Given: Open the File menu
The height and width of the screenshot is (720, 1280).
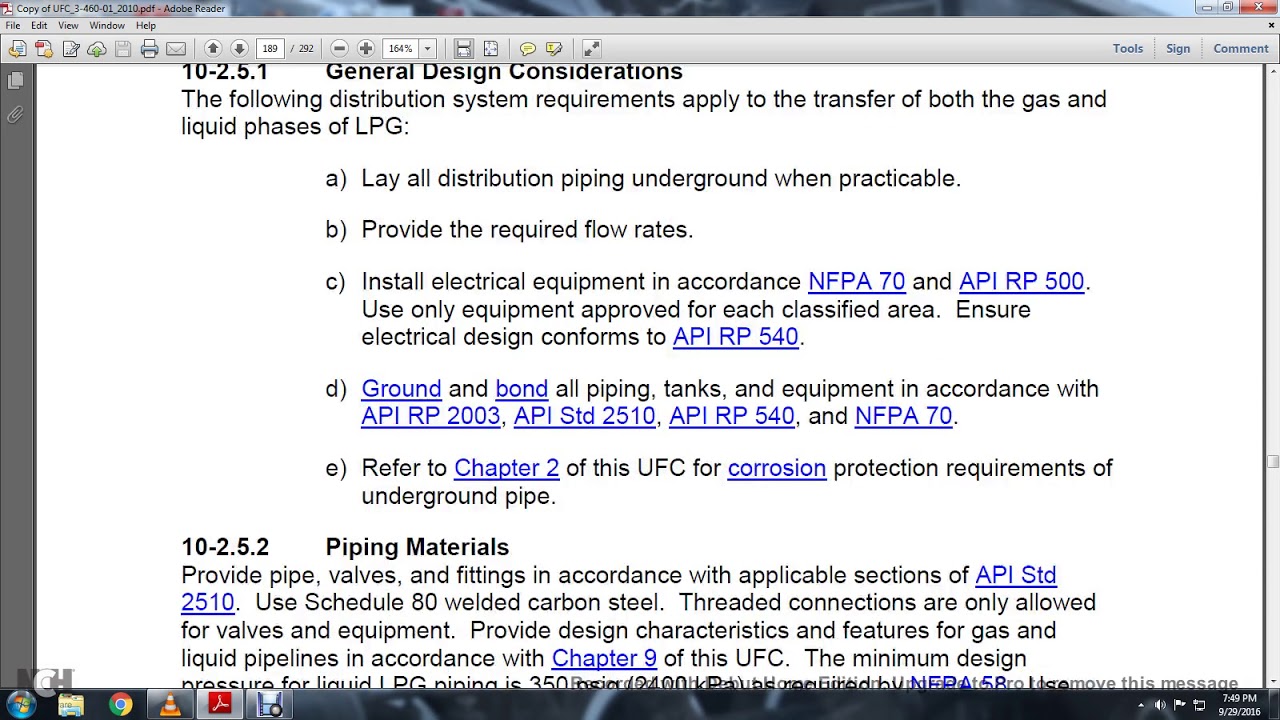Looking at the screenshot, I should pos(13,25).
